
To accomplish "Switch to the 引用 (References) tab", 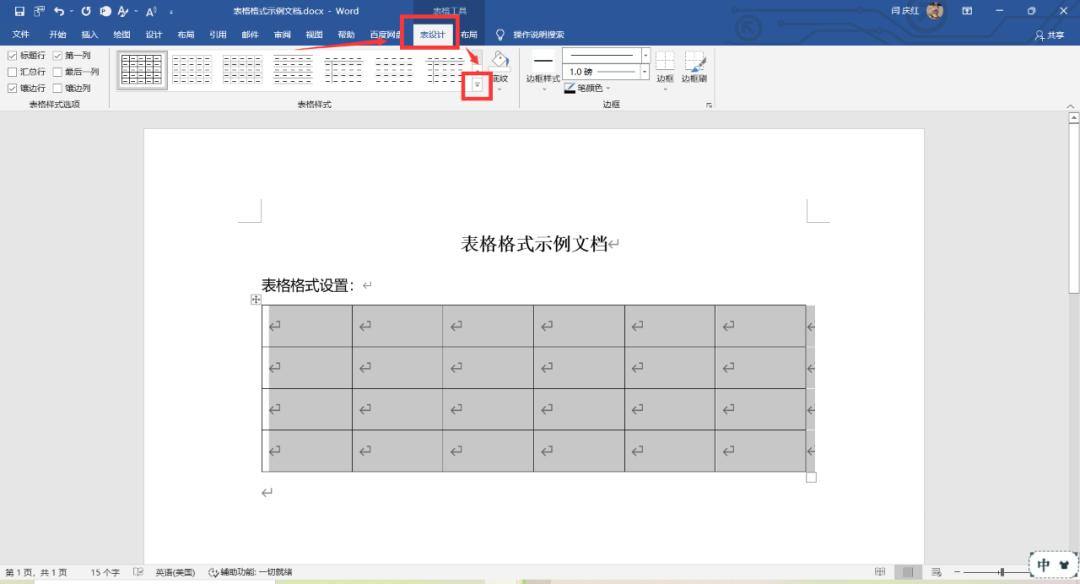I will click(x=218, y=34).
